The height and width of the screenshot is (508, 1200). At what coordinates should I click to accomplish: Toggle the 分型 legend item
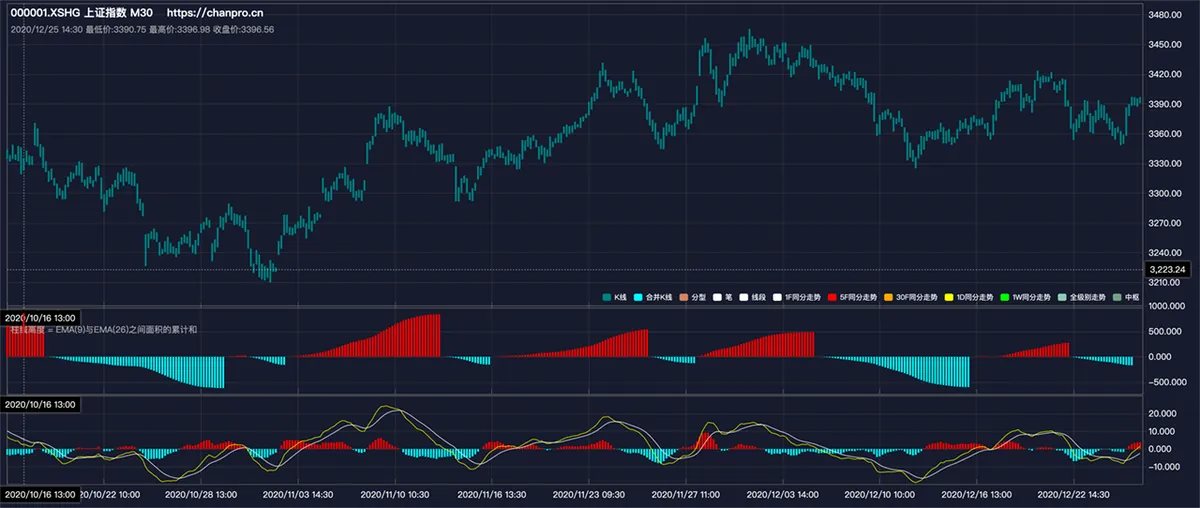694,297
